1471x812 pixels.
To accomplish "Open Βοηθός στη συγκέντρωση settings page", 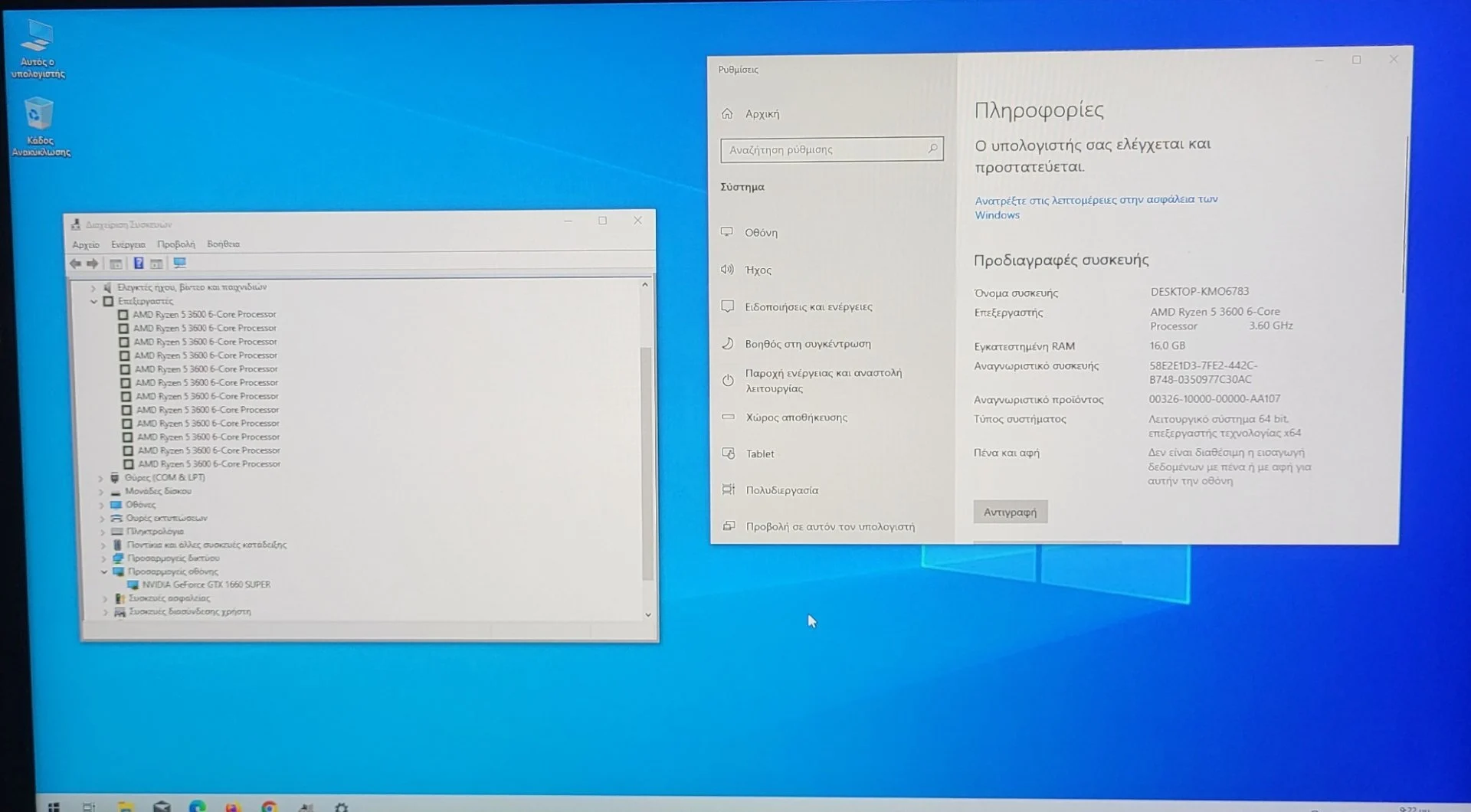I will coord(808,344).
